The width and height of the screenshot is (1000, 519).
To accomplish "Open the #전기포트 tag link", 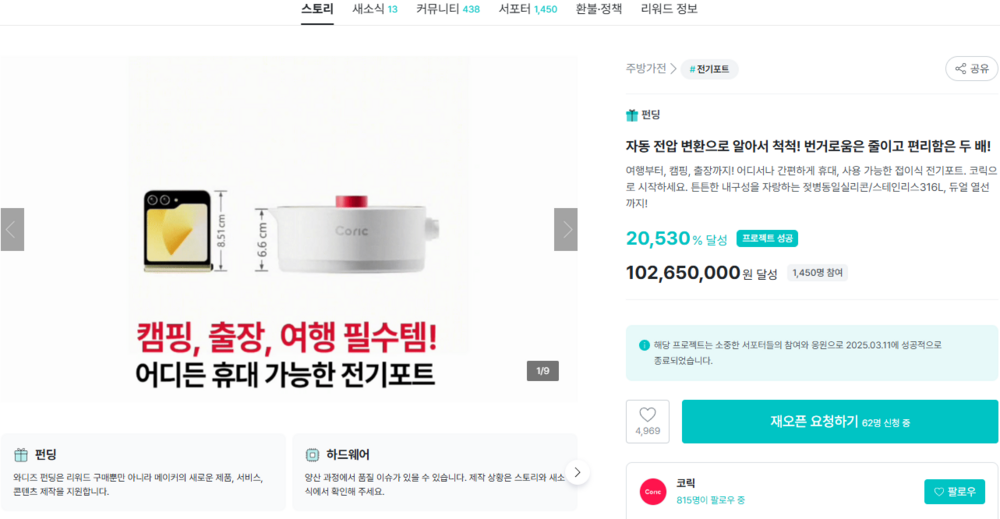I will point(709,69).
